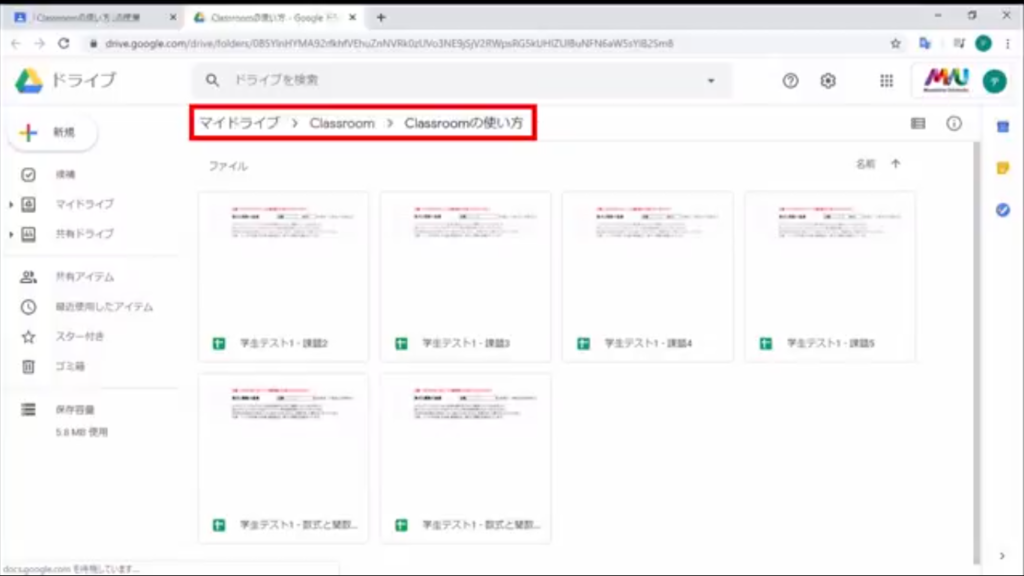
Task: Open the browser media control icon
Action: click(x=959, y=44)
